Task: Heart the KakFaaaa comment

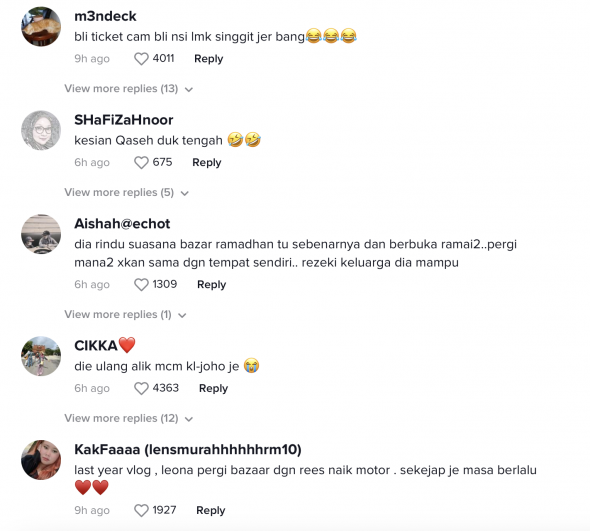Action: click(x=141, y=510)
